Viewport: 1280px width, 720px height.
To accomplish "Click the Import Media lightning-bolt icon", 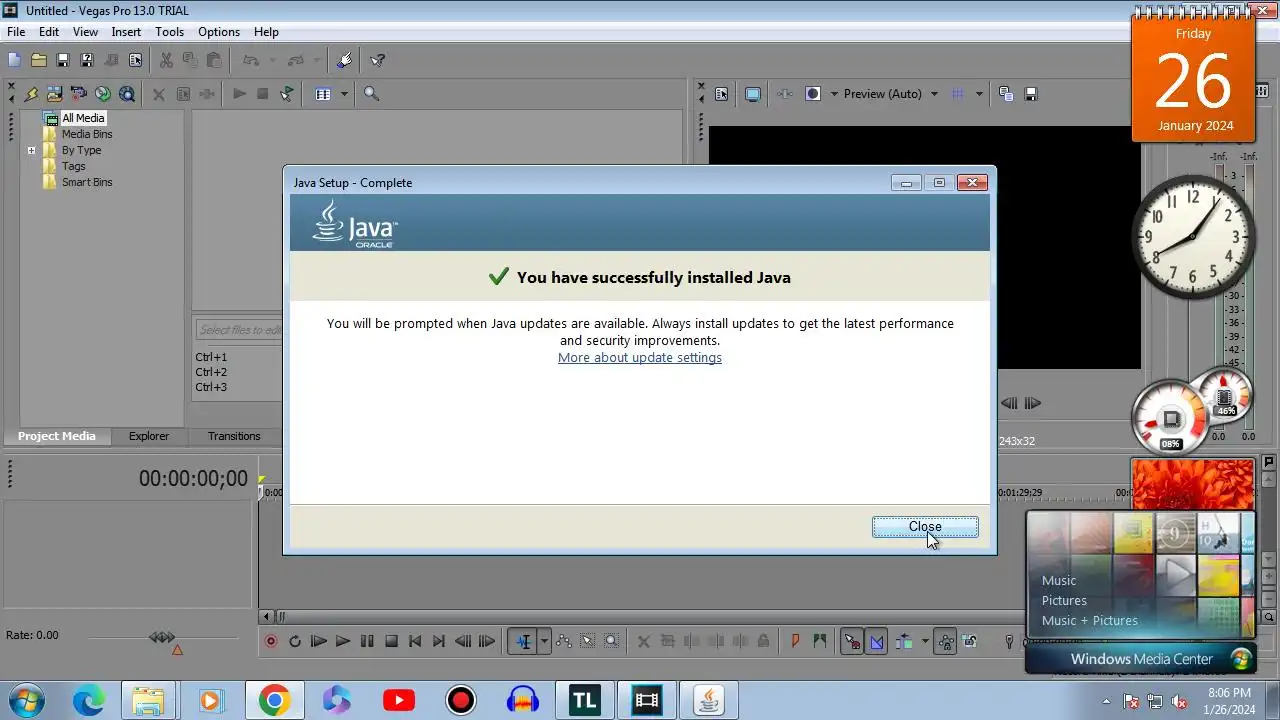I will (x=31, y=94).
